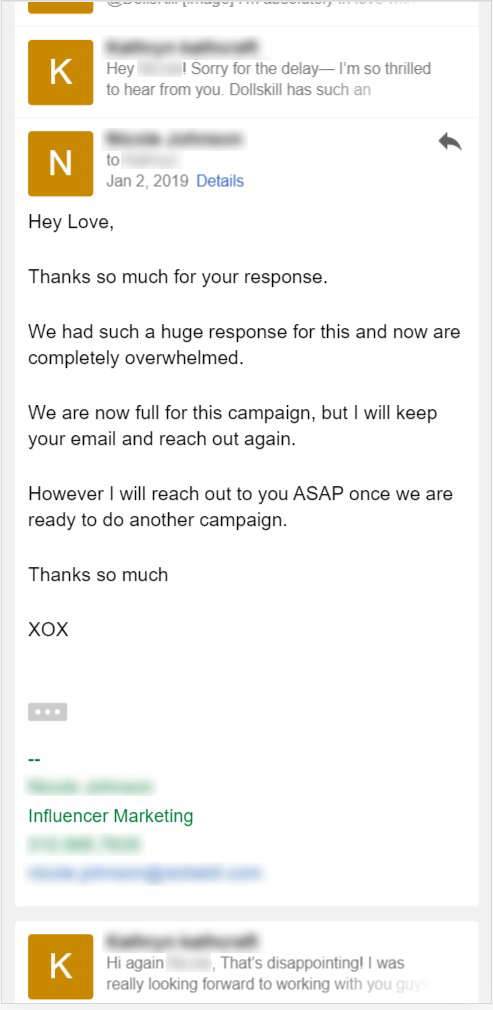Screen dimensions: 493x1010
Task: Expand the collapsed 'Sorry for the delay' message
Action: click(x=247, y=72)
